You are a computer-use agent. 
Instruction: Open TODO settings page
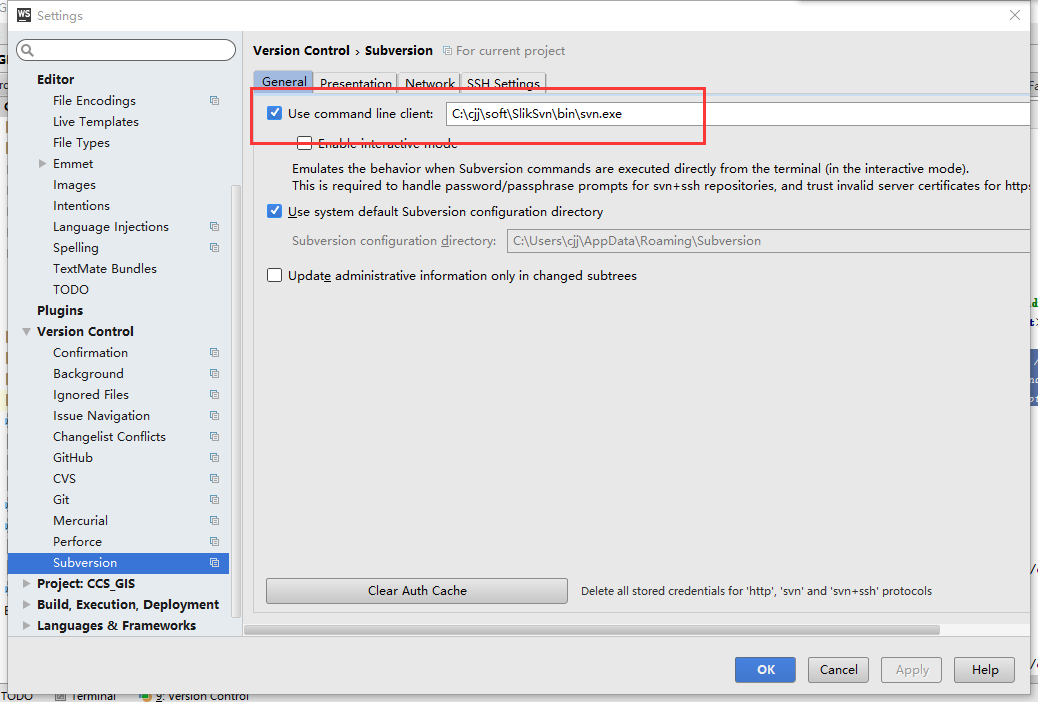[x=71, y=290]
